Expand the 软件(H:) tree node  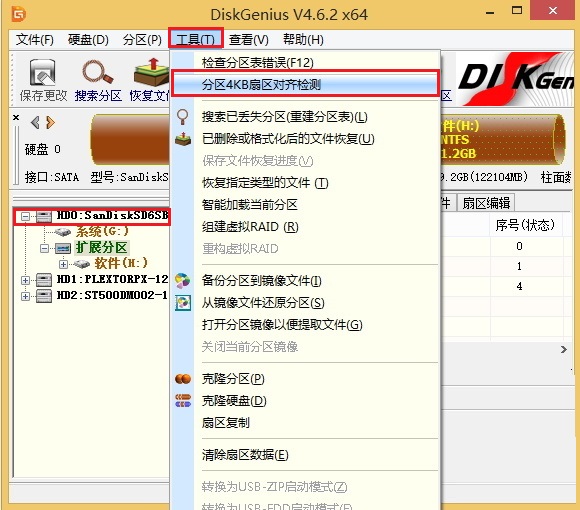[x=63, y=264]
